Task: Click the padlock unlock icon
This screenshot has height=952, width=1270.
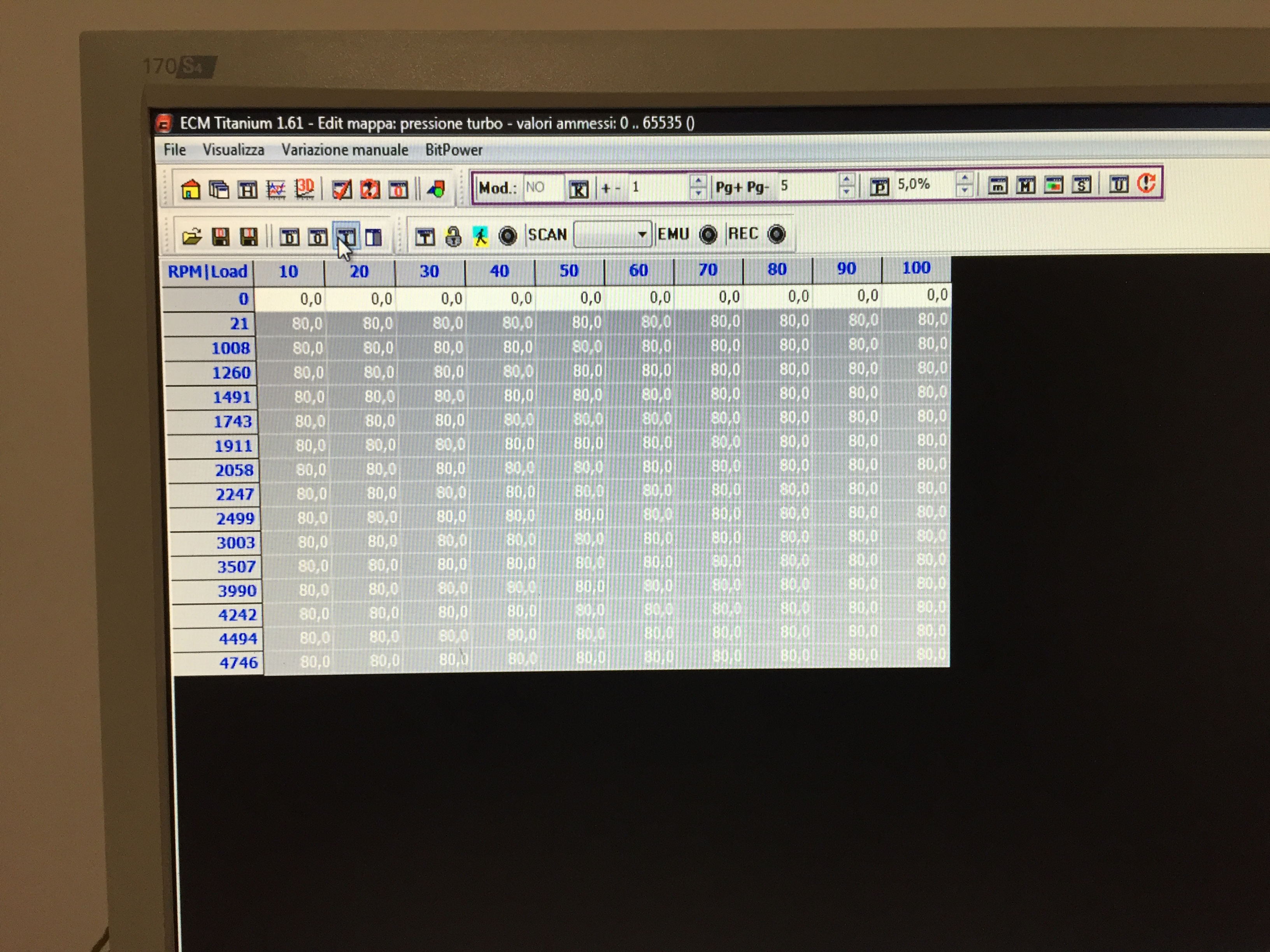Action: click(x=453, y=236)
